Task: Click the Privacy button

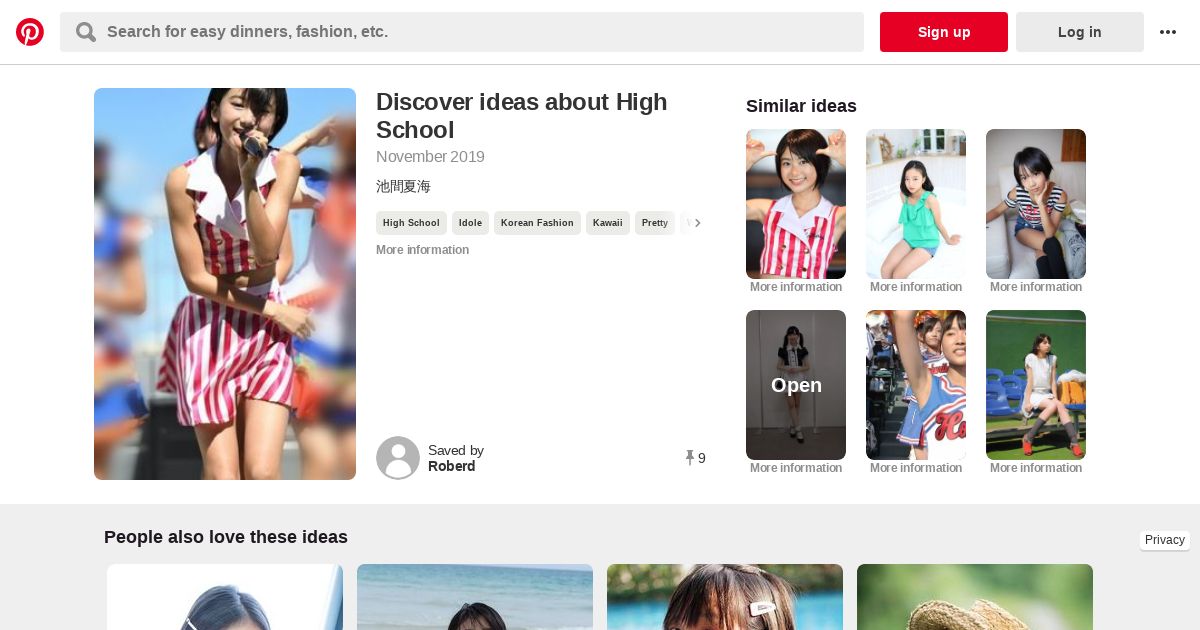Action: click(1164, 540)
